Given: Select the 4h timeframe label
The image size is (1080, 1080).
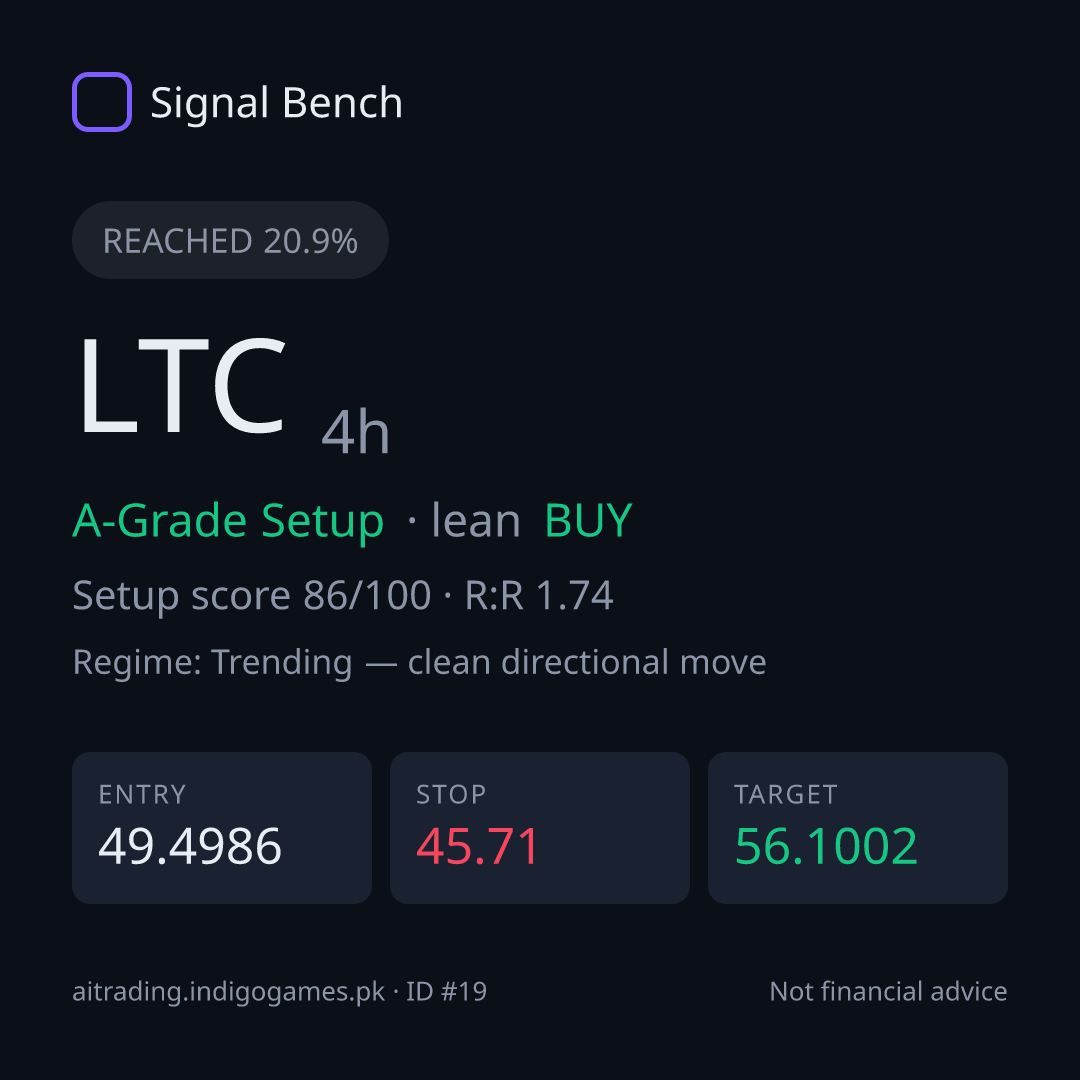Looking at the screenshot, I should click(x=355, y=433).
